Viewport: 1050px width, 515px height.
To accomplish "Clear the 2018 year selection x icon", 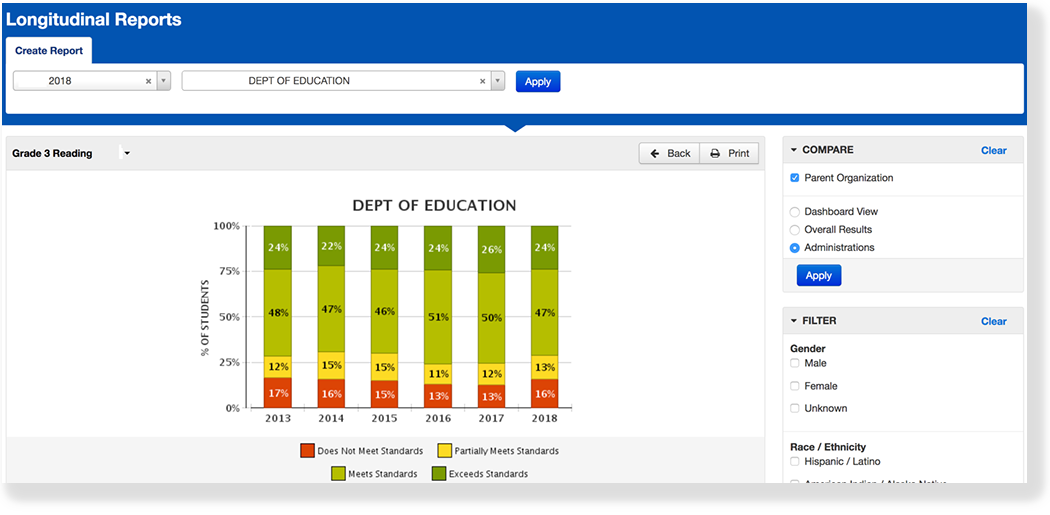I will (x=148, y=82).
